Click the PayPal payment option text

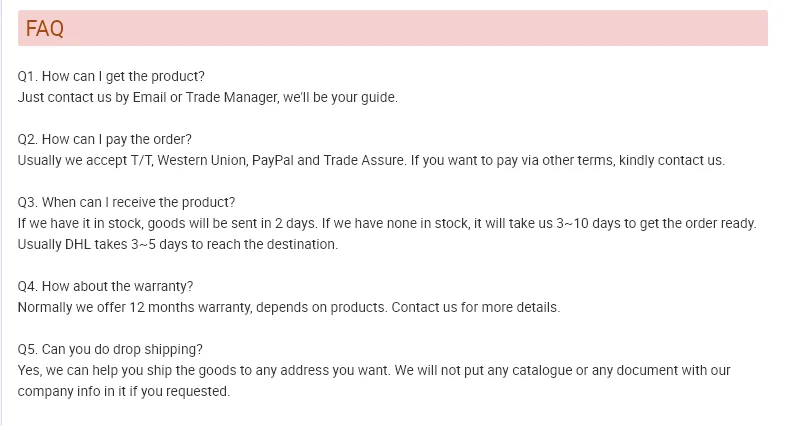coord(272,160)
